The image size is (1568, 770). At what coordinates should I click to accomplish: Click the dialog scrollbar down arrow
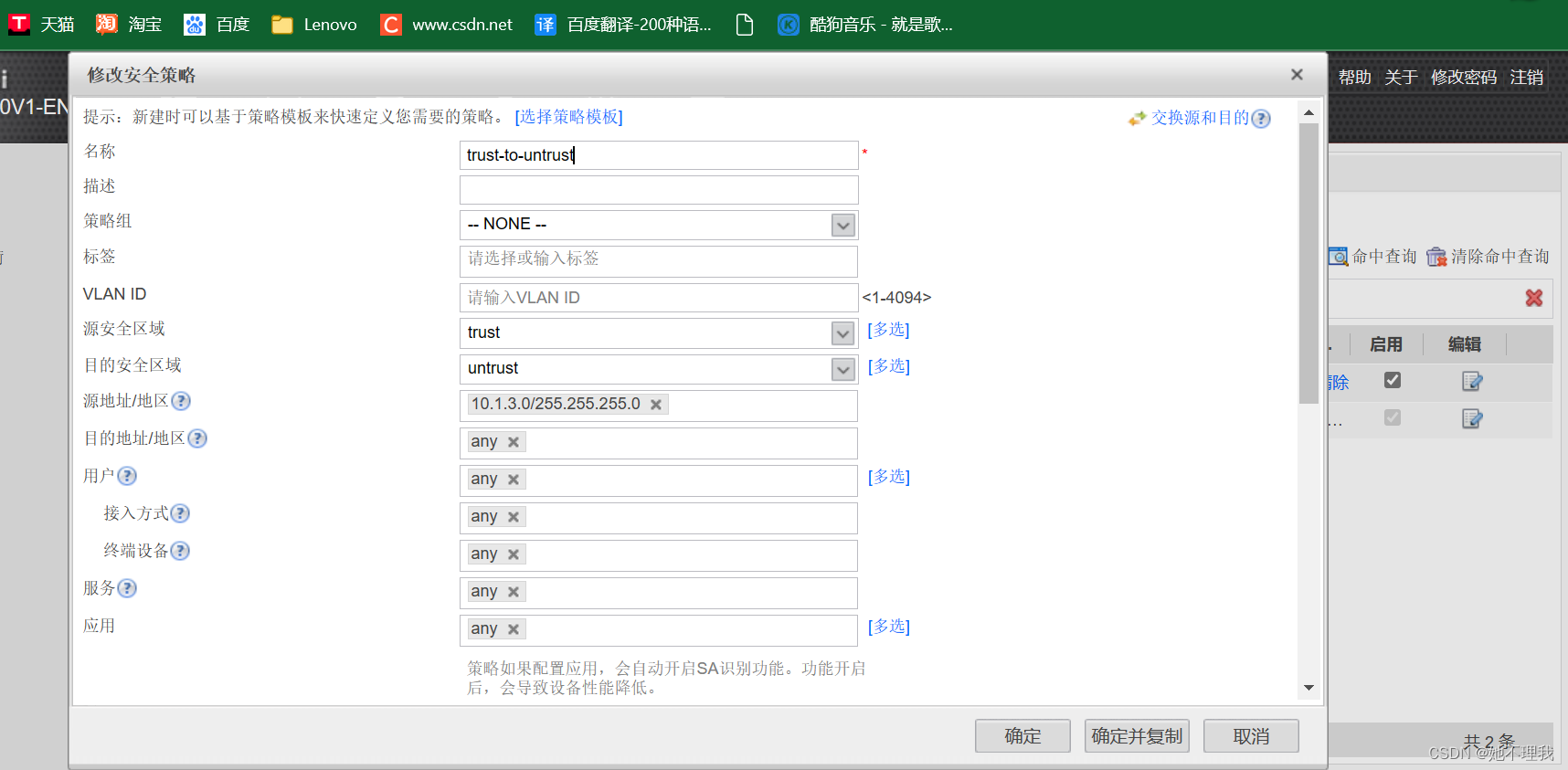(x=1308, y=688)
